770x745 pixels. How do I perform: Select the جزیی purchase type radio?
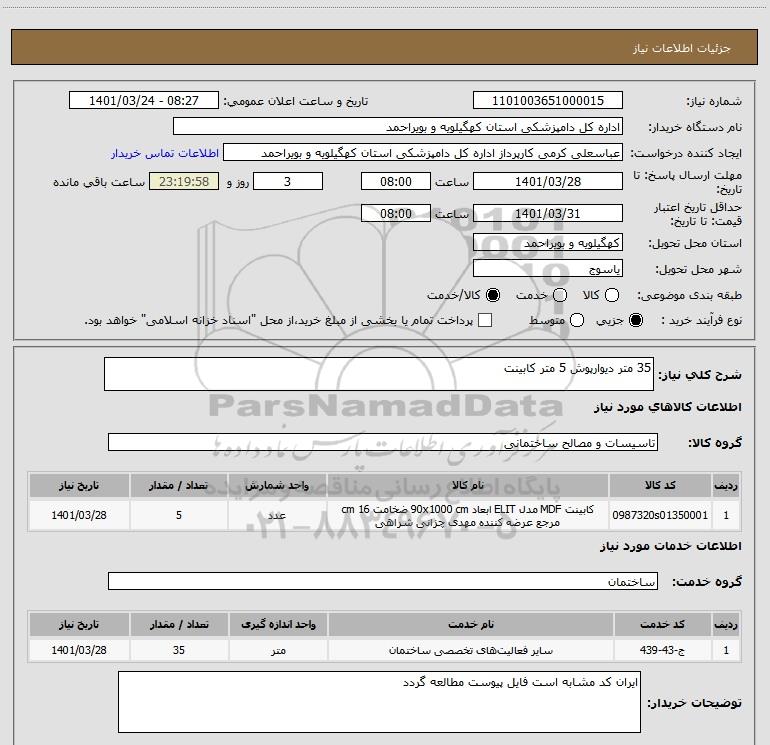pos(636,321)
